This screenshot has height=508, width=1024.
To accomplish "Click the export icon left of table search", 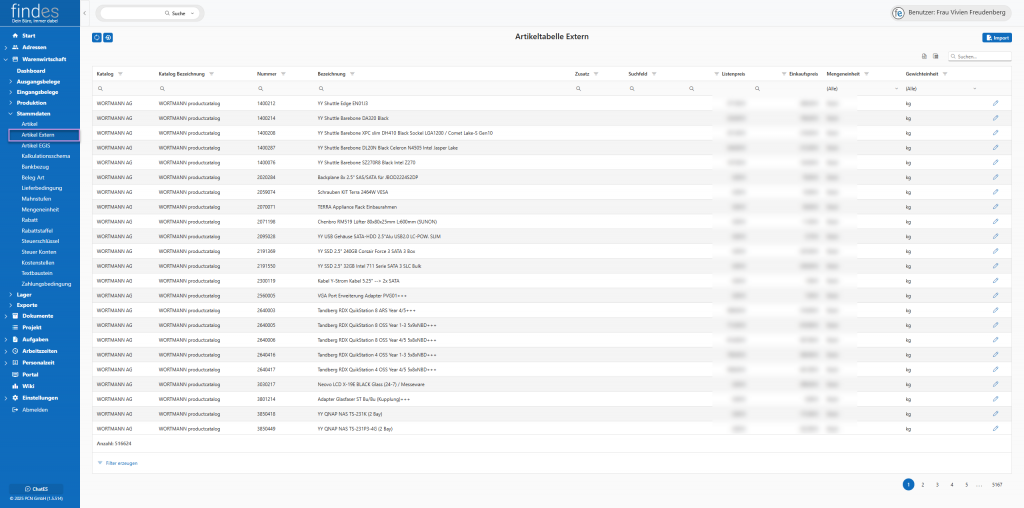I will (924, 57).
